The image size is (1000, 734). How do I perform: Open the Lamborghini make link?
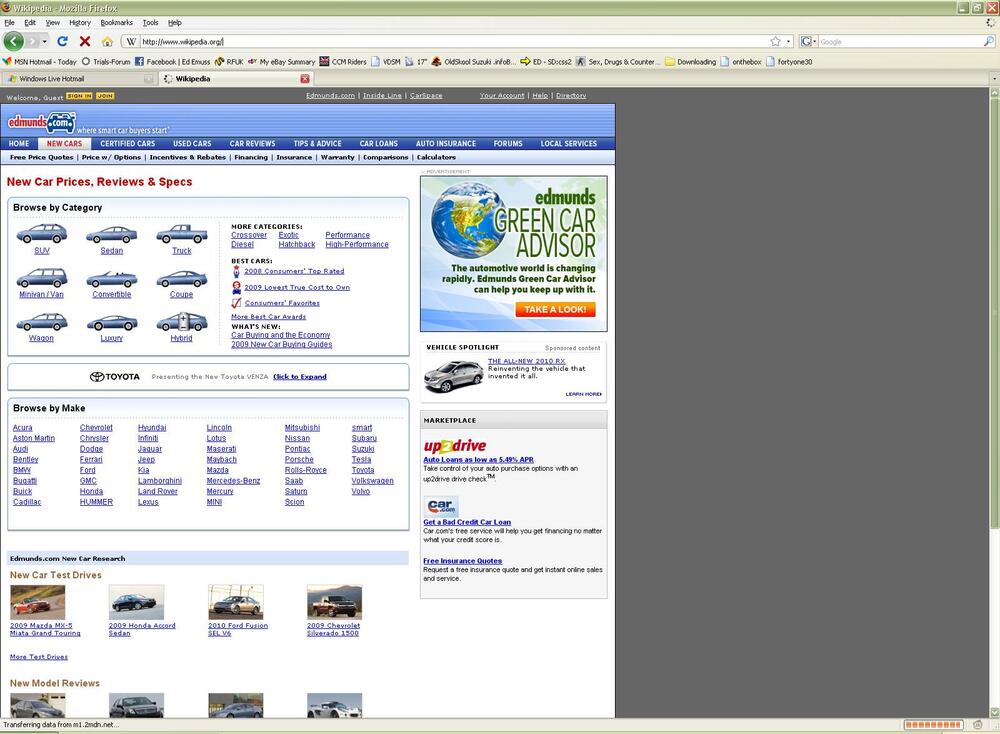tap(160, 481)
